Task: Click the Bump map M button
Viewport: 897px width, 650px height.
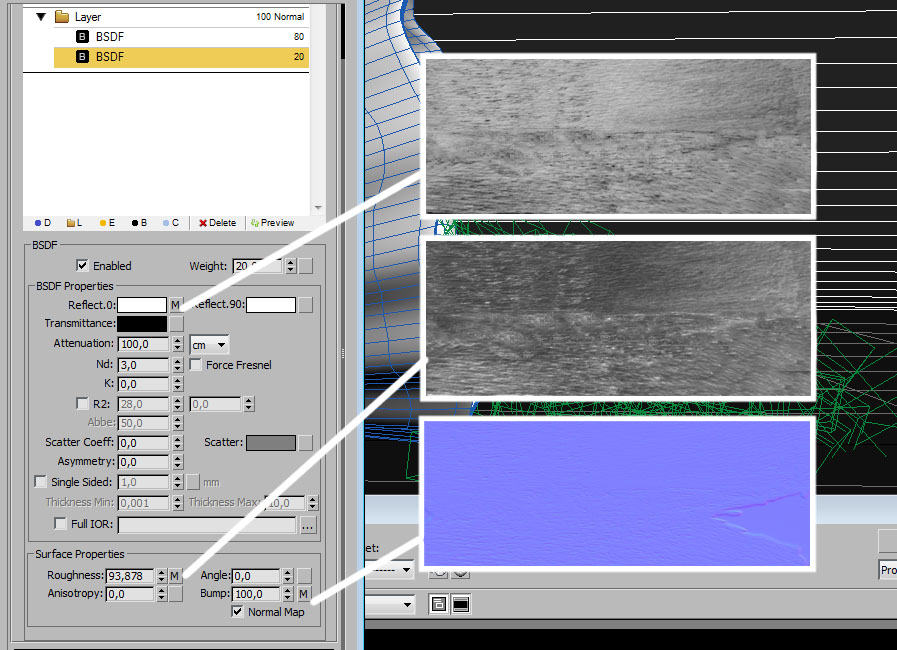Action: coord(304,594)
